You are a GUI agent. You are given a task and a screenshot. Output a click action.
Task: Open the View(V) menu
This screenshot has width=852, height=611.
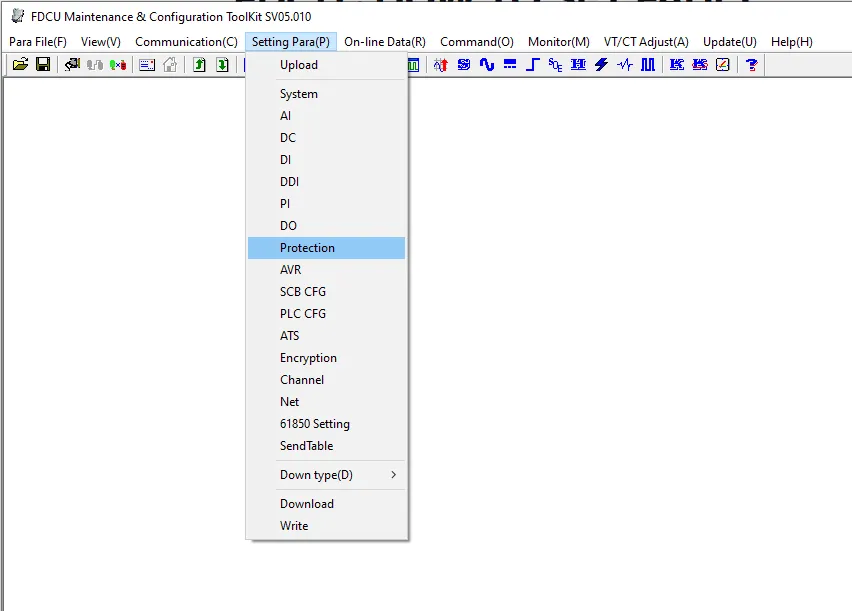click(101, 42)
